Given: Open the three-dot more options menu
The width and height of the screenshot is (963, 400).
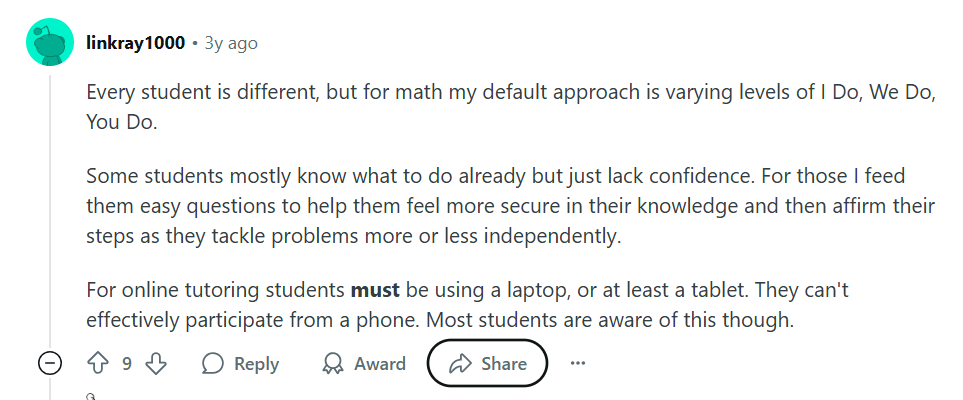Looking at the screenshot, I should [577, 364].
